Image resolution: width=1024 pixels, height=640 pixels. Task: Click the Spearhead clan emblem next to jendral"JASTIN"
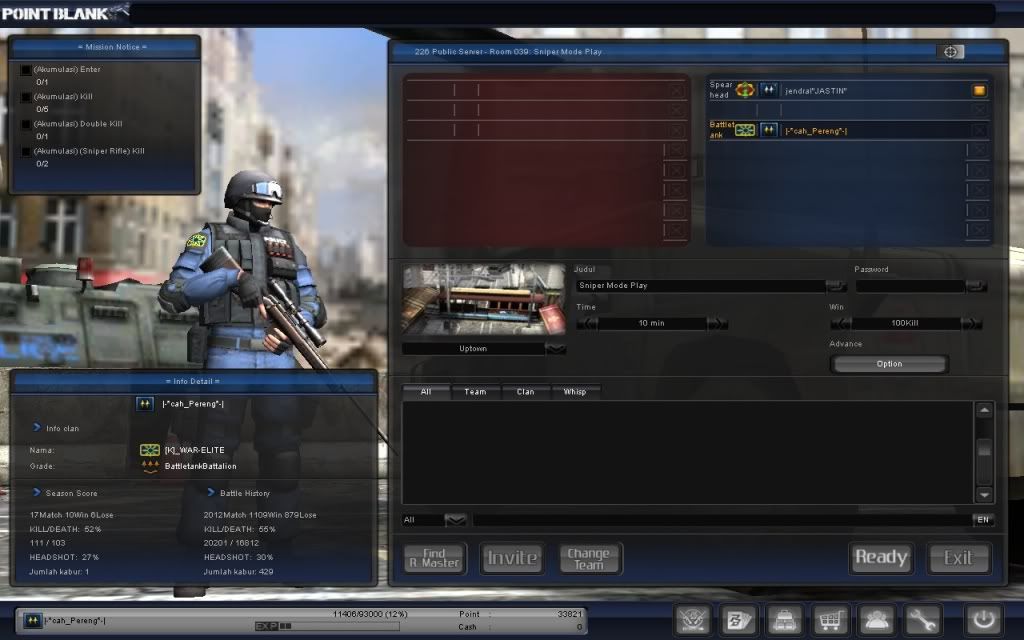tap(745, 90)
